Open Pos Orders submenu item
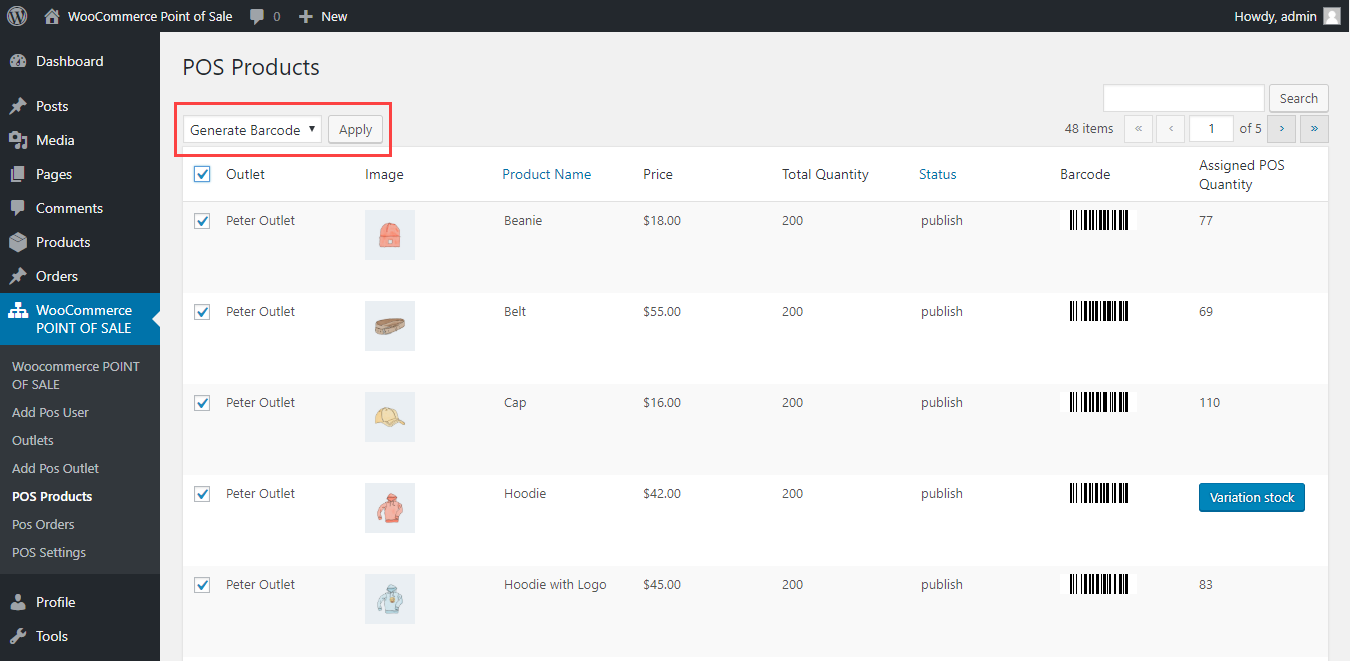Viewport: 1350px width, 661px height. click(43, 524)
